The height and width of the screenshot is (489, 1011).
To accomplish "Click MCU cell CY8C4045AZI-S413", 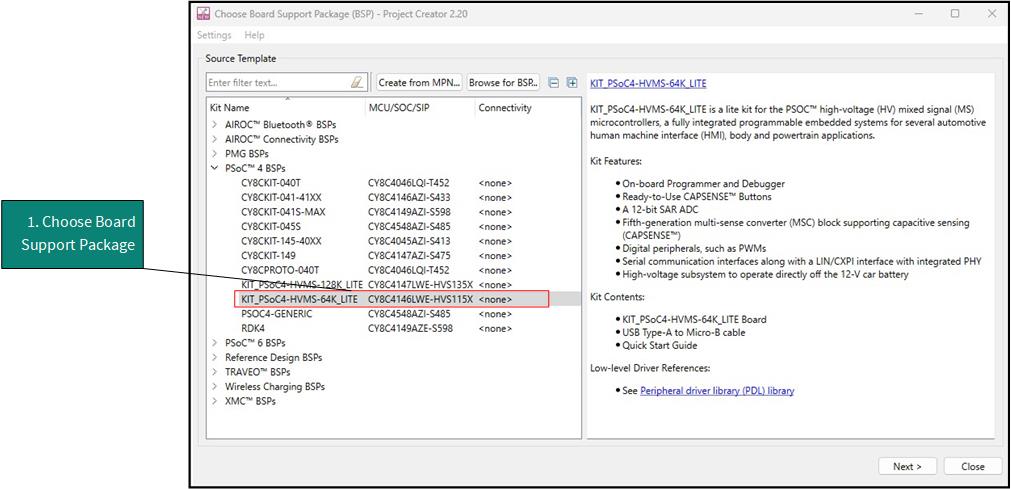I will click(409, 241).
